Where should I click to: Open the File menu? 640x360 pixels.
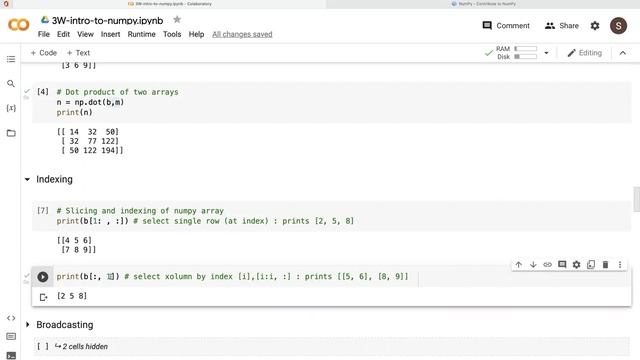[x=44, y=34]
